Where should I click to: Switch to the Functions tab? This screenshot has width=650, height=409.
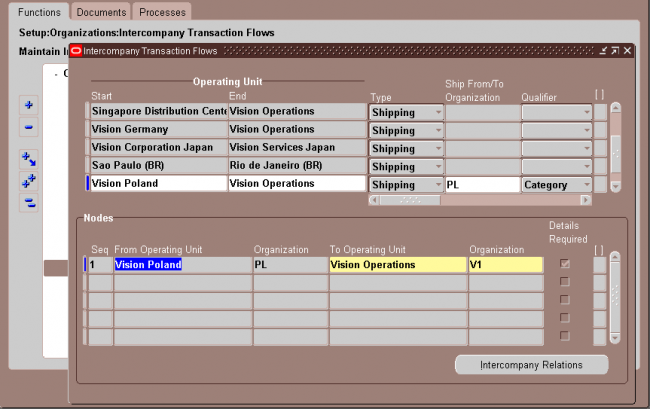click(x=39, y=12)
